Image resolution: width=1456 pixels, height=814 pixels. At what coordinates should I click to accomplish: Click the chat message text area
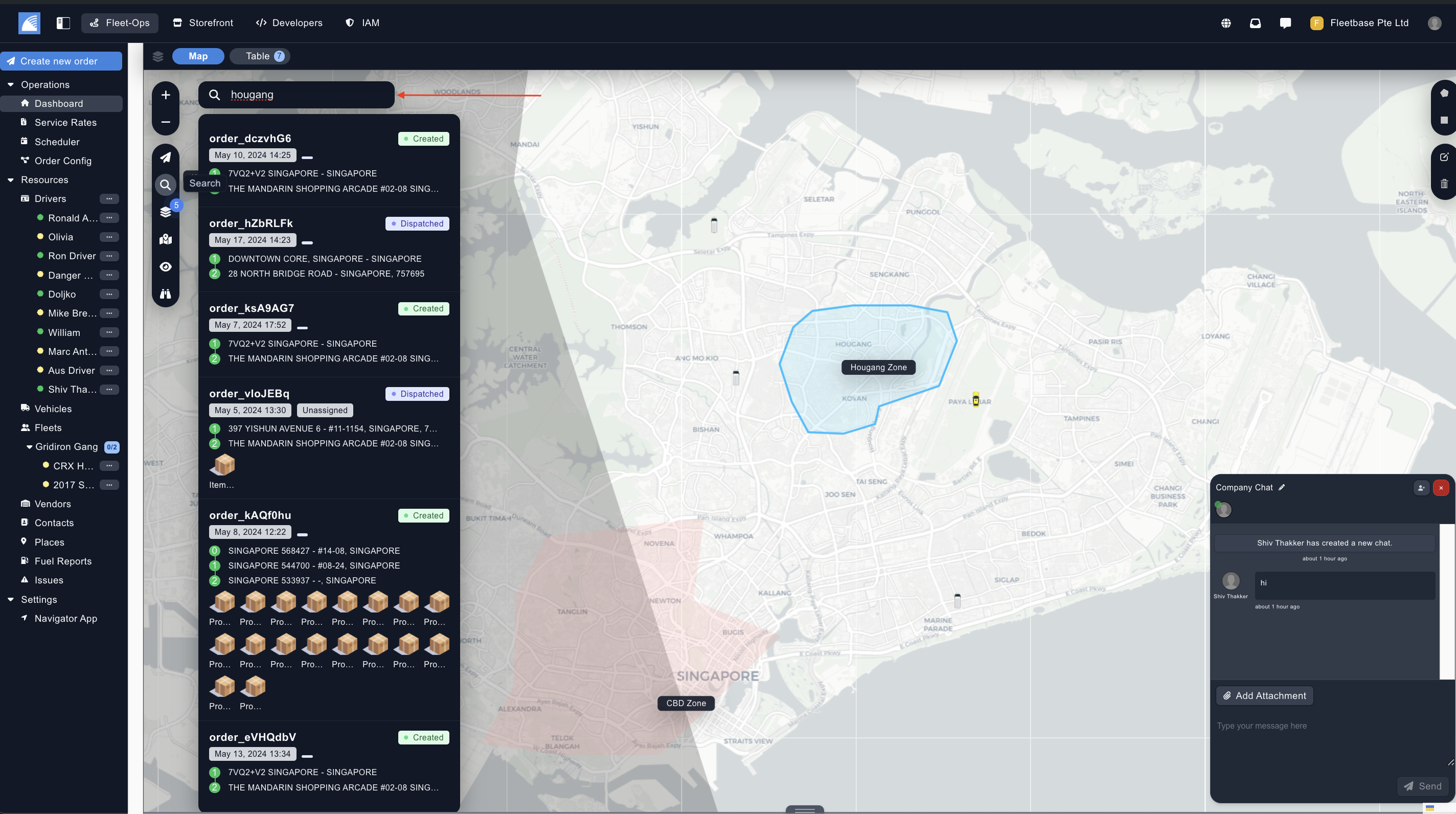[x=1331, y=740]
